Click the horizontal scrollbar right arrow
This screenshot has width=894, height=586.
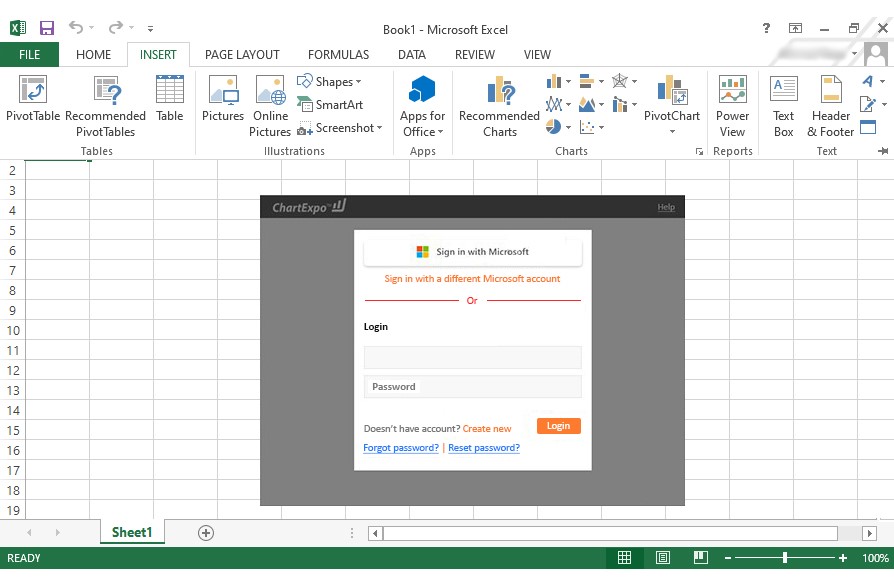[x=869, y=534]
